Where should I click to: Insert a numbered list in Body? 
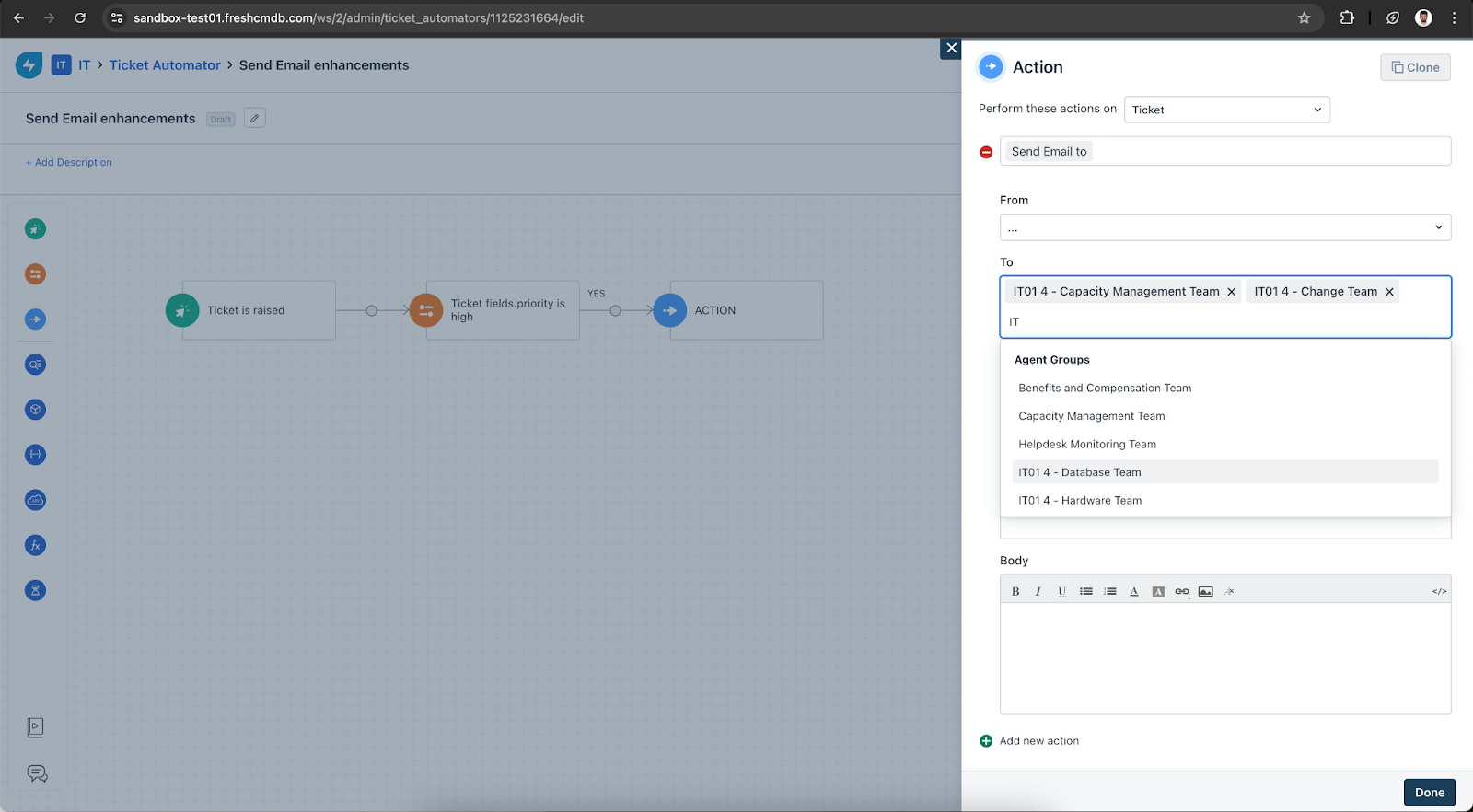[1110, 591]
